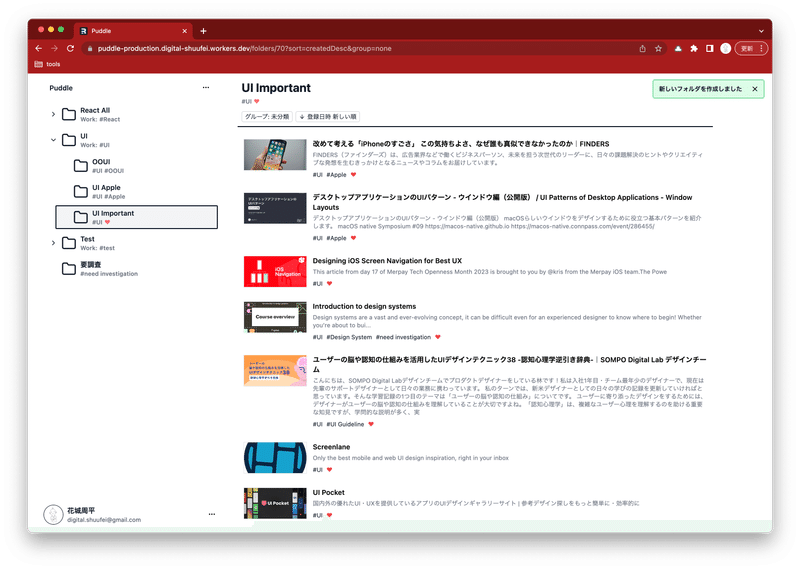800x569 pixels.
Task: Click #Design System tag on design systems item
Action: pyautogui.click(x=349, y=337)
